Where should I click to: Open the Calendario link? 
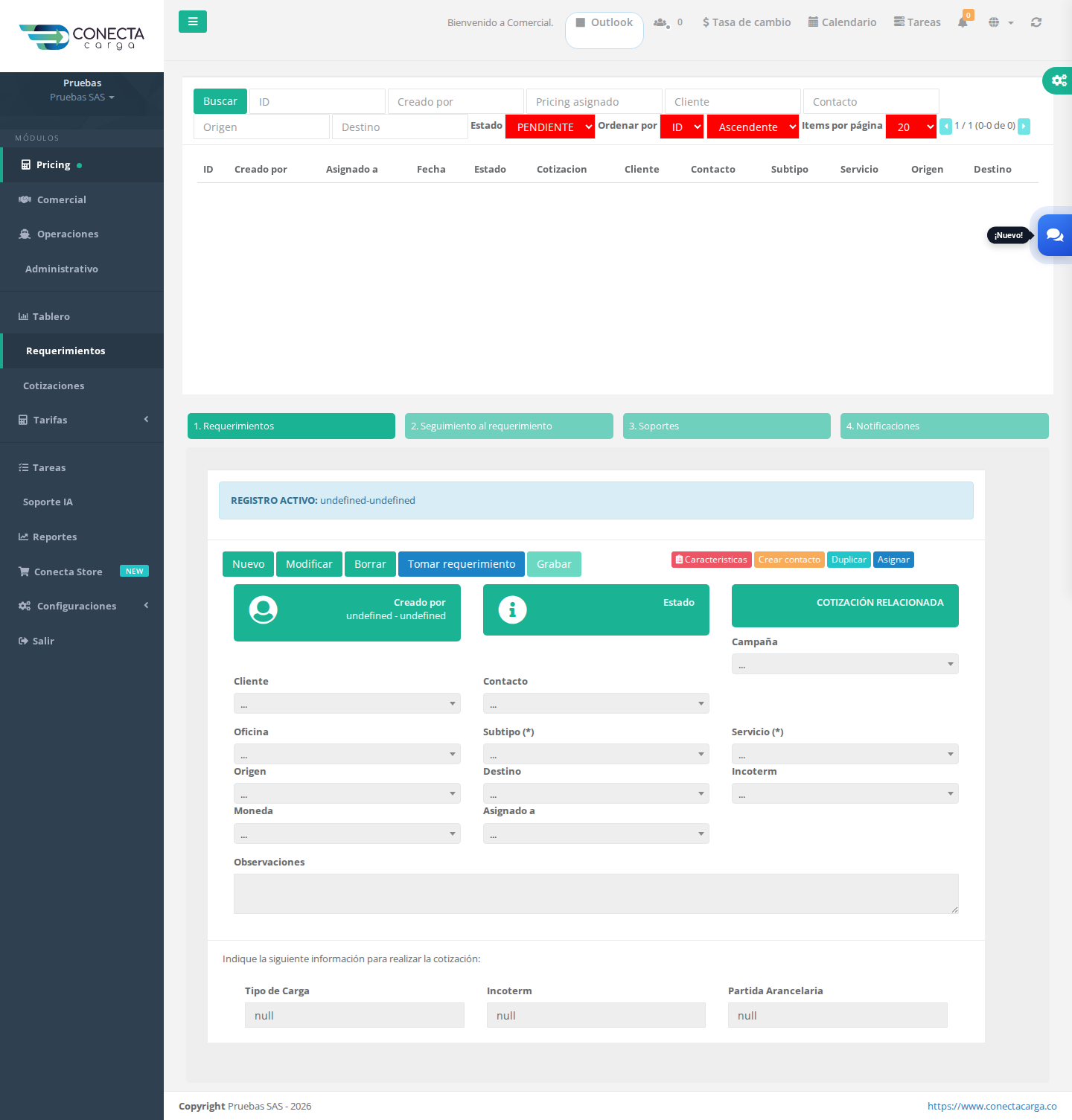pos(843,22)
